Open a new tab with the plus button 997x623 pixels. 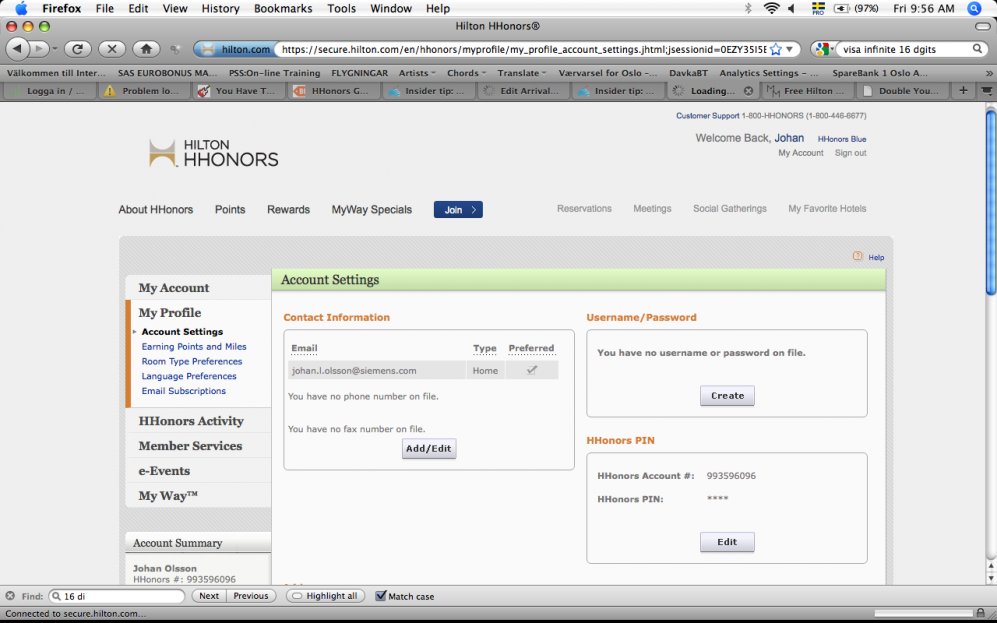point(964,90)
